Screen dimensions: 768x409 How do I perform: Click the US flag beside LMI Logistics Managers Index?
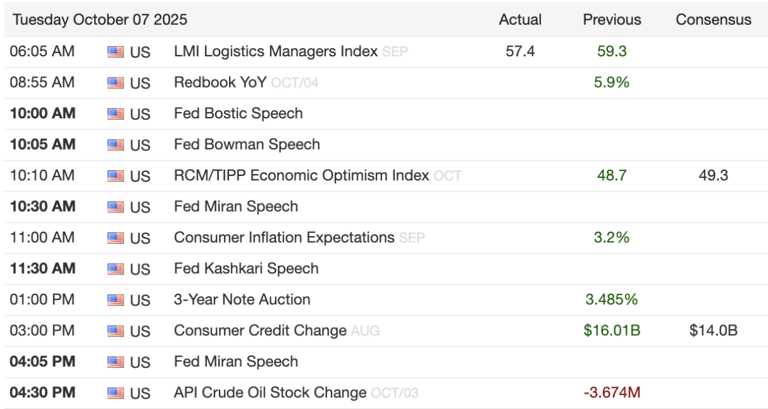point(115,51)
